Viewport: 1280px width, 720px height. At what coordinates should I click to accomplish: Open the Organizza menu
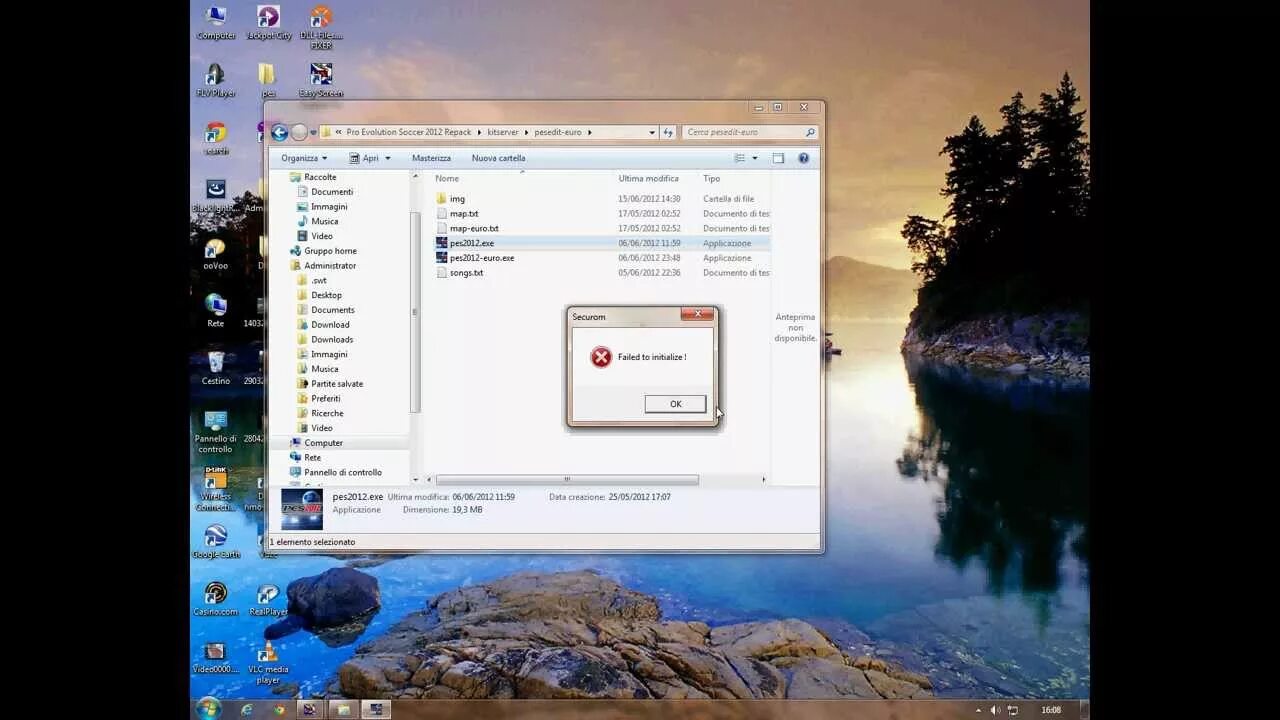(x=304, y=158)
